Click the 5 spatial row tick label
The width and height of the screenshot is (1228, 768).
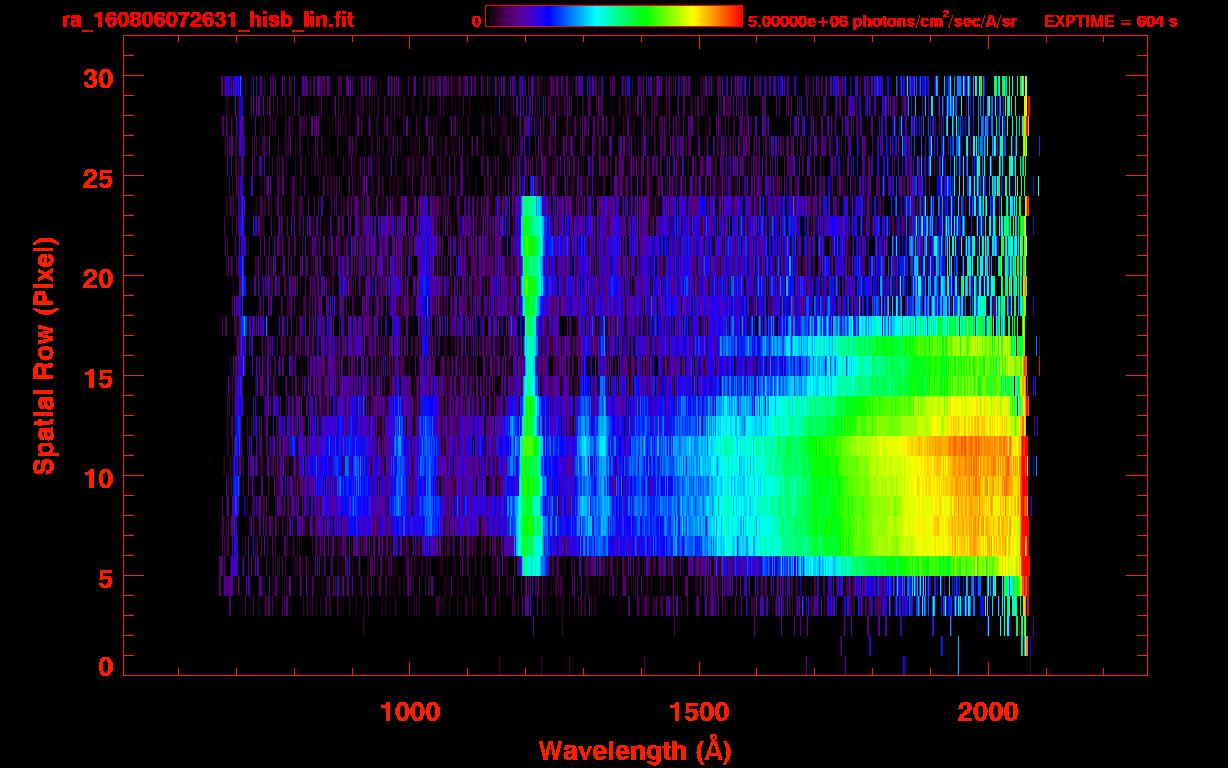(107, 577)
